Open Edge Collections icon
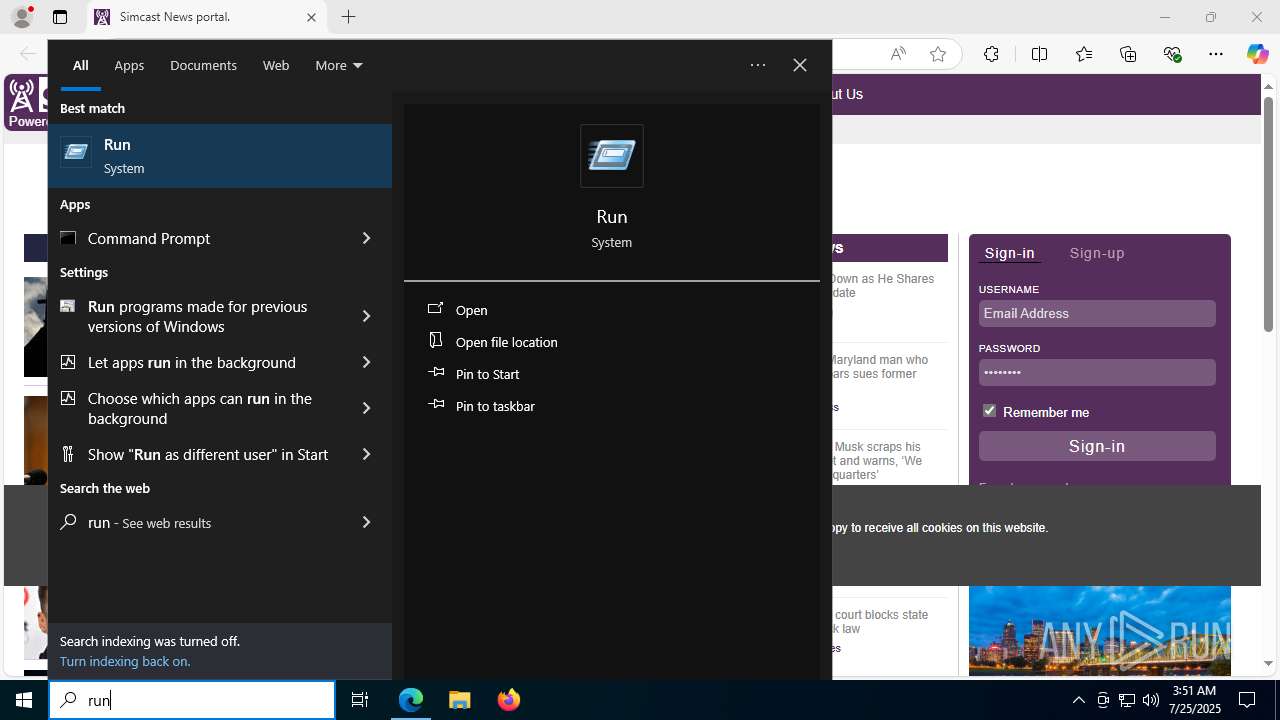The image size is (1280, 720). tap(1128, 54)
